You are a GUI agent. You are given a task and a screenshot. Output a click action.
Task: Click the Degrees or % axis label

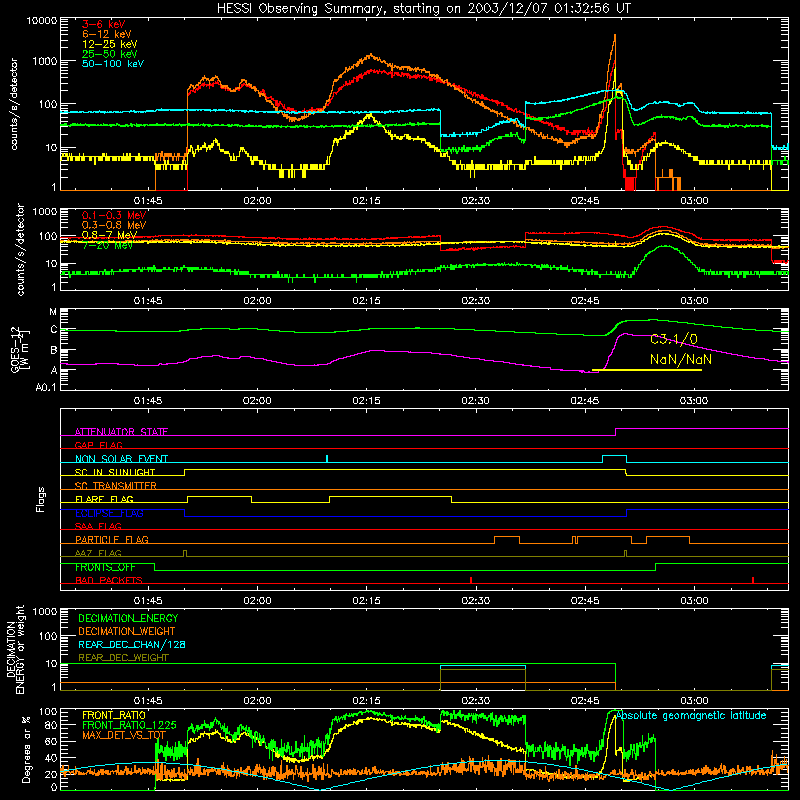point(26,749)
